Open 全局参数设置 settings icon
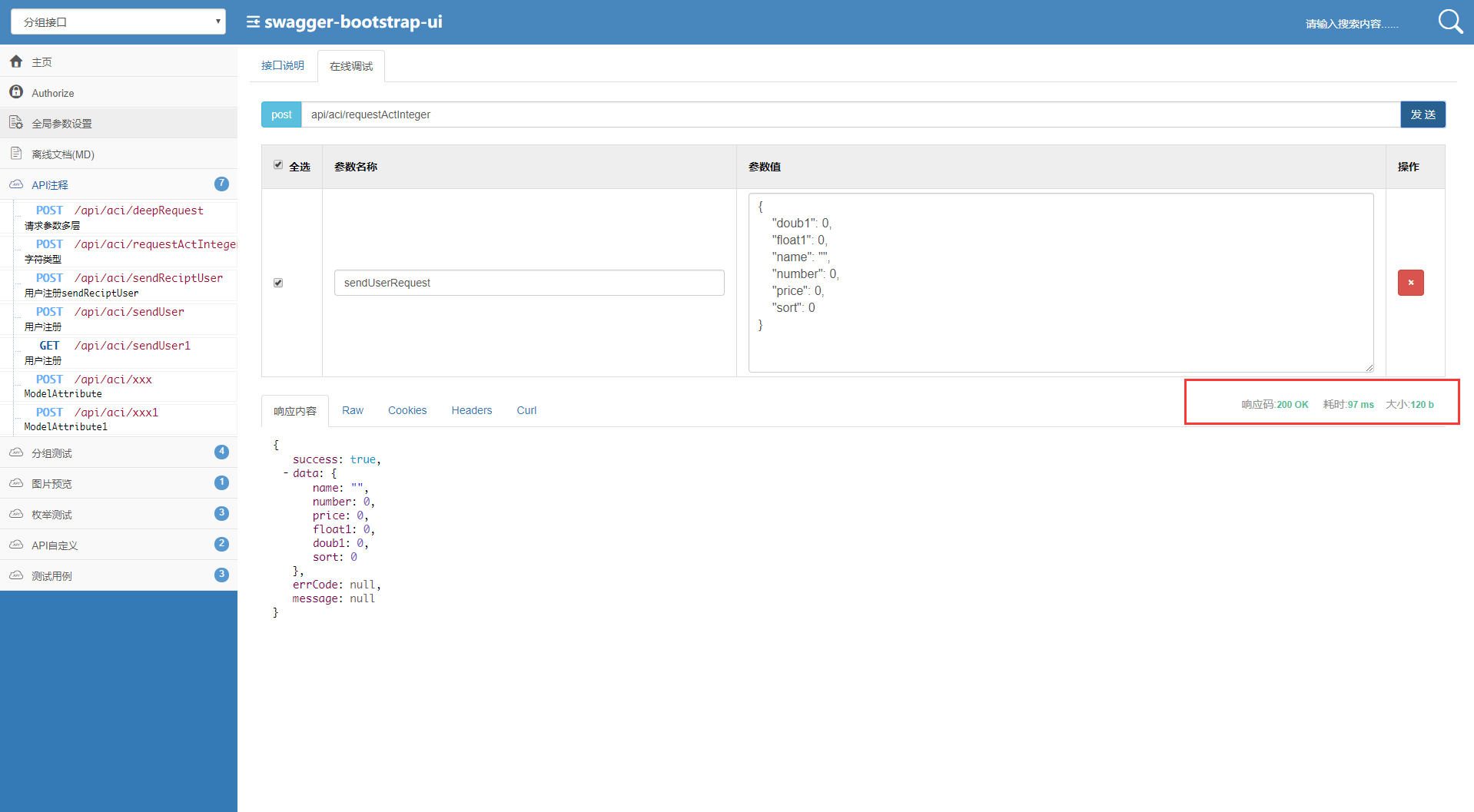Image resolution: width=1474 pixels, height=812 pixels. (16, 123)
